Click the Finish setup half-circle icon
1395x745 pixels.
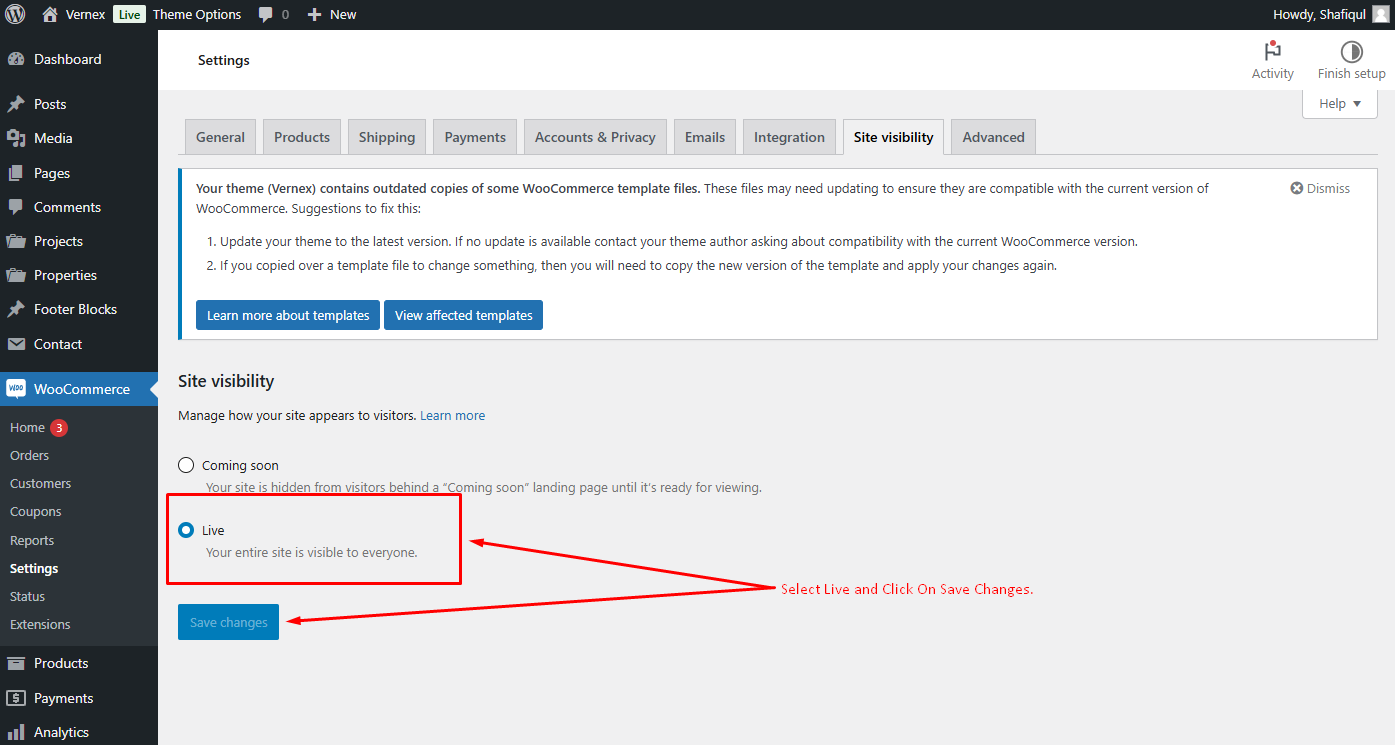[x=1352, y=51]
